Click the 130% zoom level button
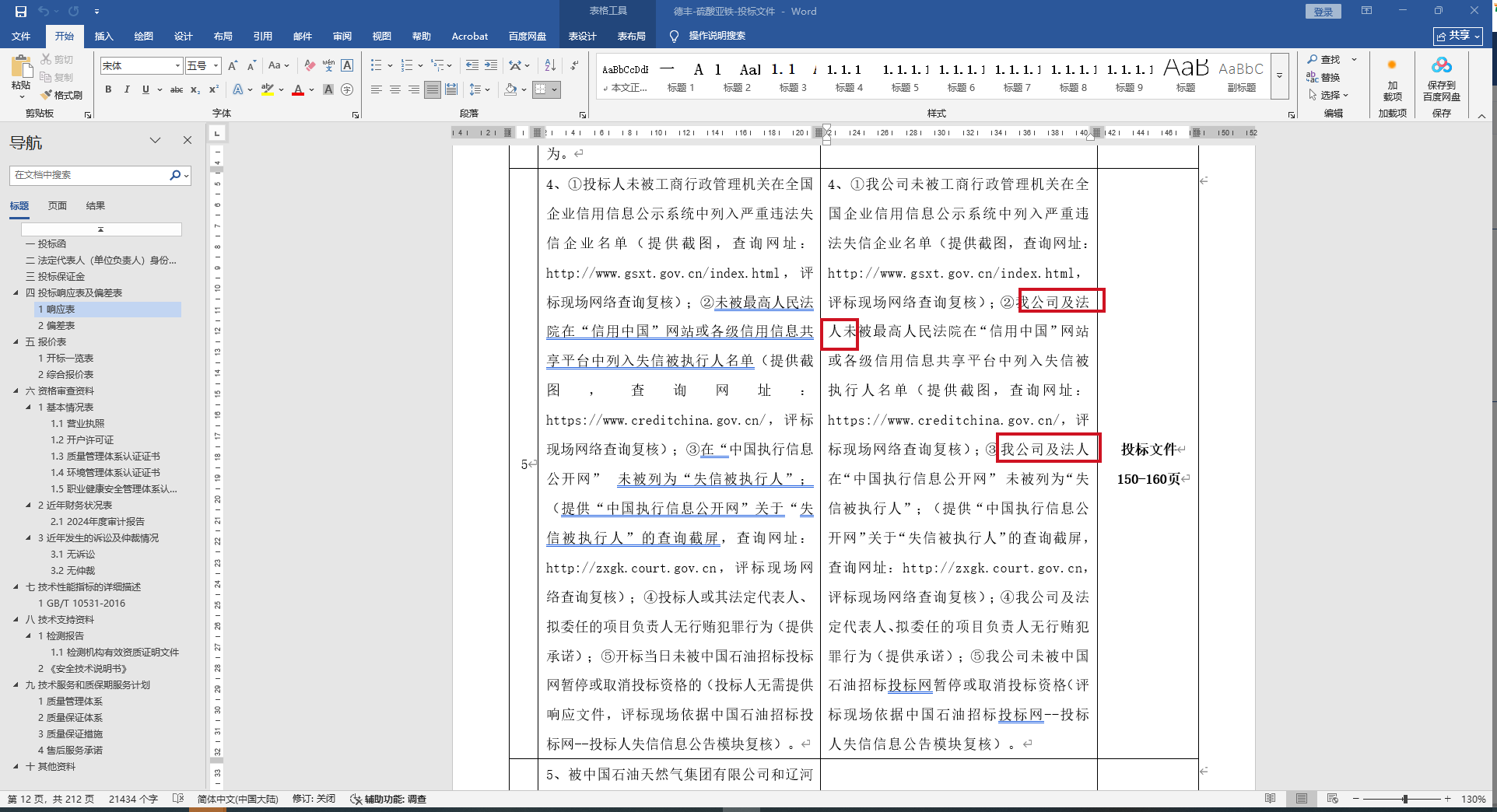This screenshot has width=1497, height=812. pyautogui.click(x=1474, y=799)
